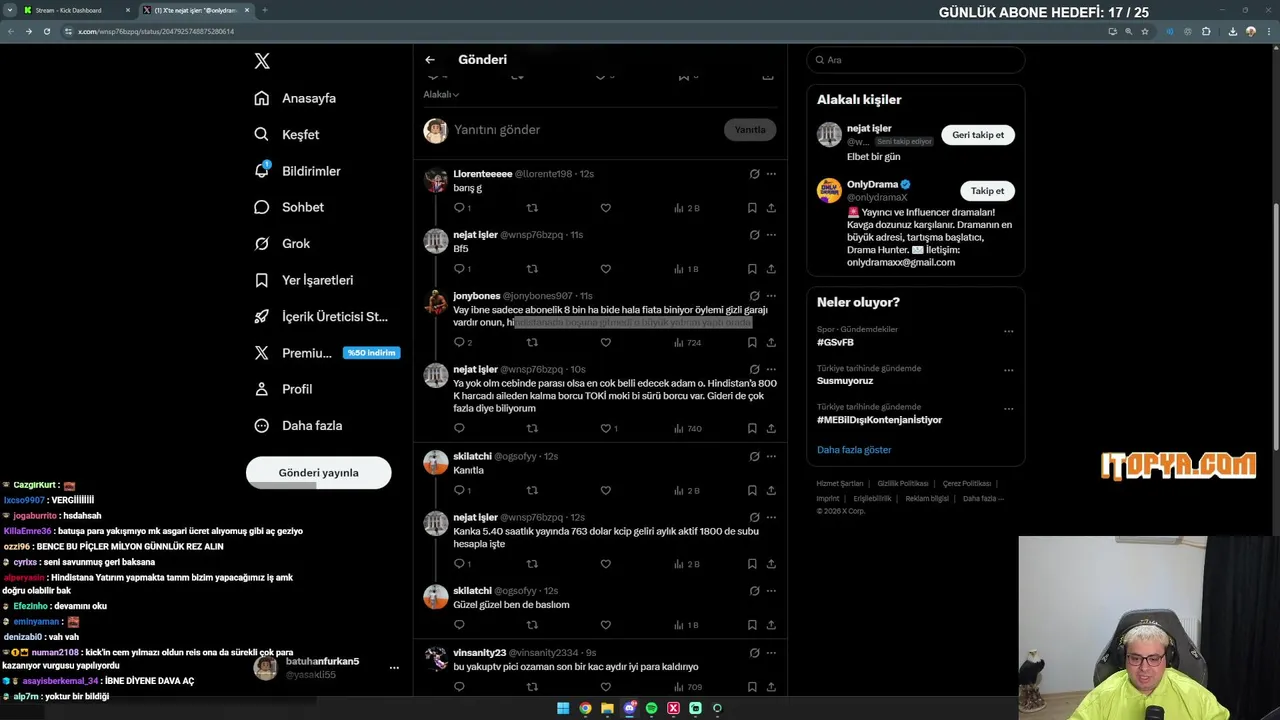The height and width of the screenshot is (720, 1280).
Task: Open Susmuyoruz trending topic
Action: coord(845,381)
